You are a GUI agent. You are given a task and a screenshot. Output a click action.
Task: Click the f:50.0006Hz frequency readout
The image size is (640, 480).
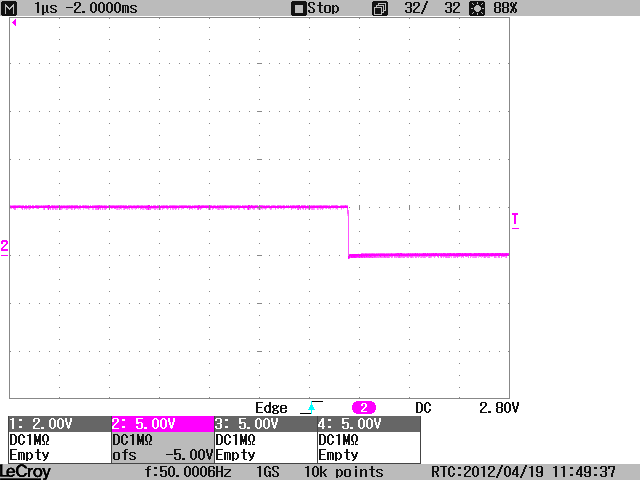(x=188, y=472)
